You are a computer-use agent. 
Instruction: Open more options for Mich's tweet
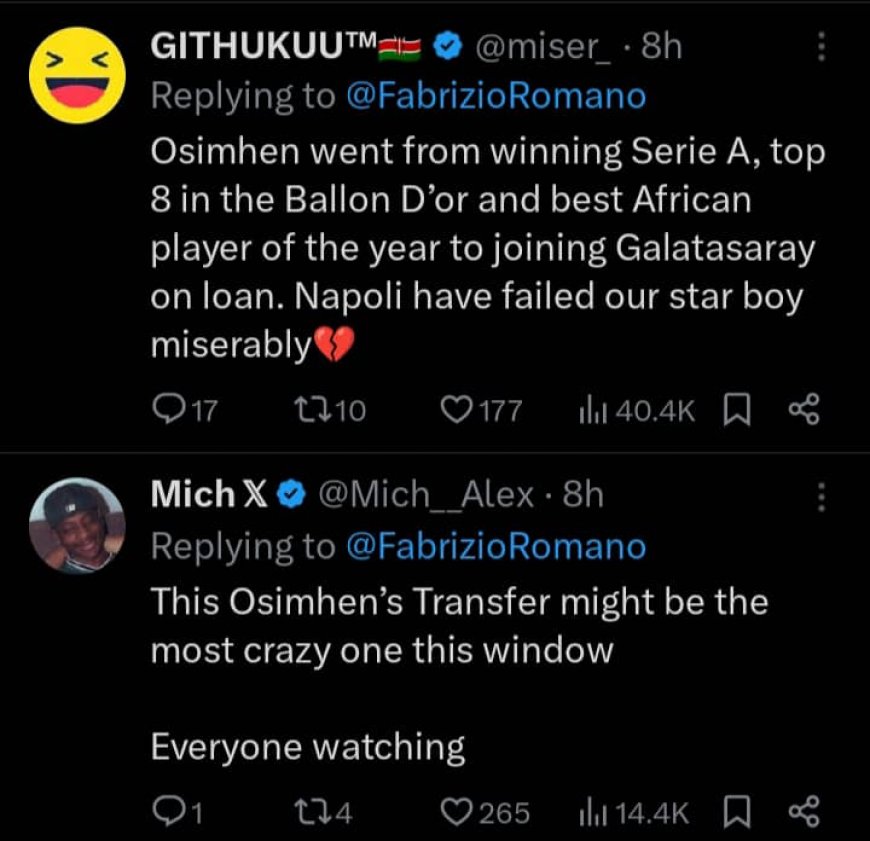point(822,497)
